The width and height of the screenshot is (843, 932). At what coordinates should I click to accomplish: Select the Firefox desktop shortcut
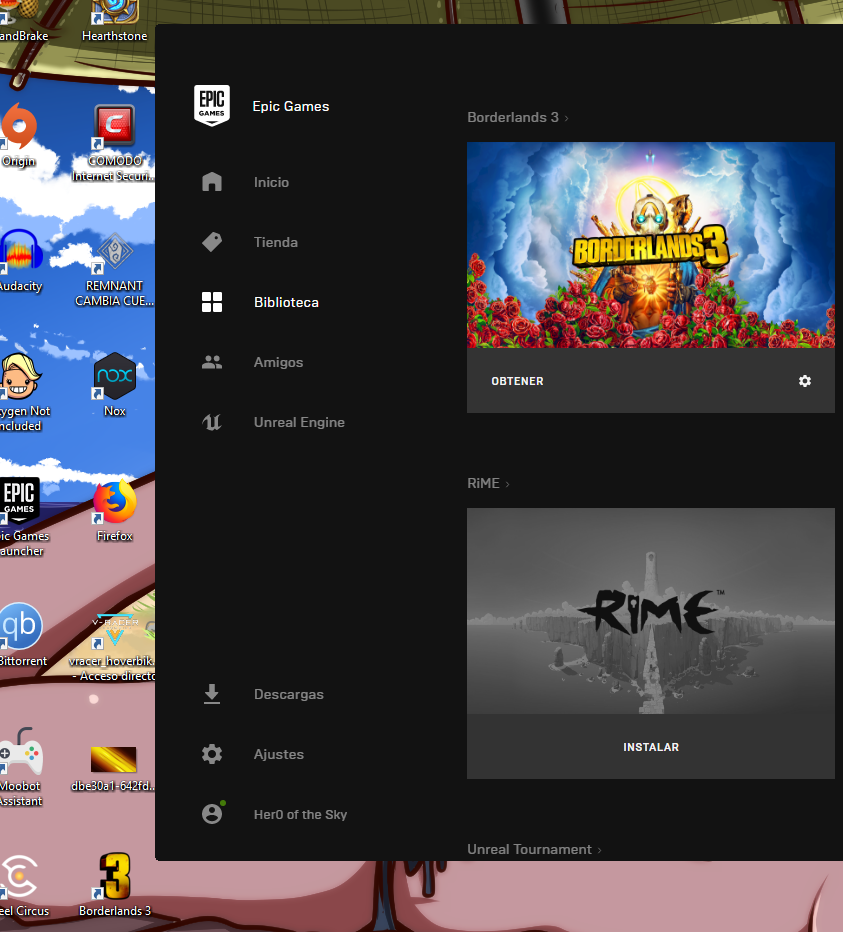coord(114,510)
